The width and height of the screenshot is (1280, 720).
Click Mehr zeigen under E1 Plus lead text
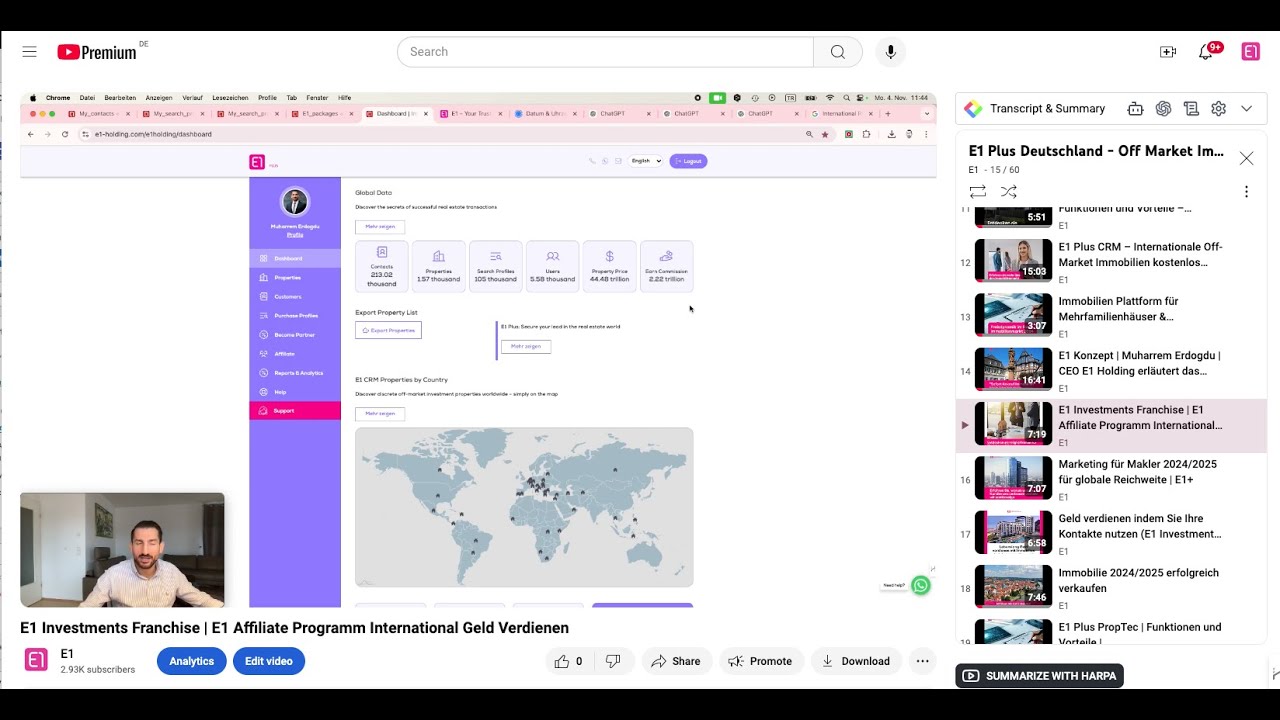526,346
